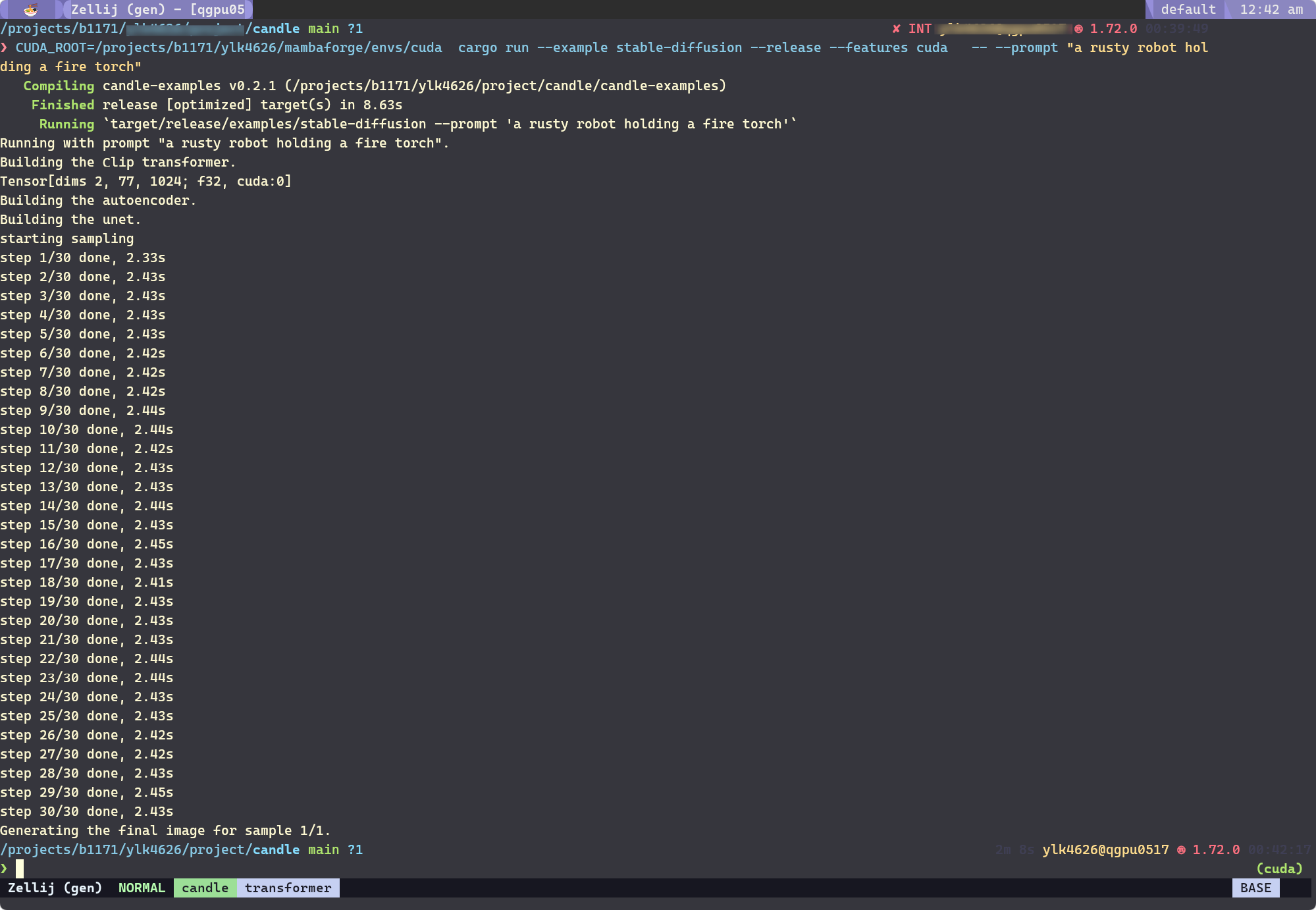Click the terminal cursor input line

coord(20,869)
